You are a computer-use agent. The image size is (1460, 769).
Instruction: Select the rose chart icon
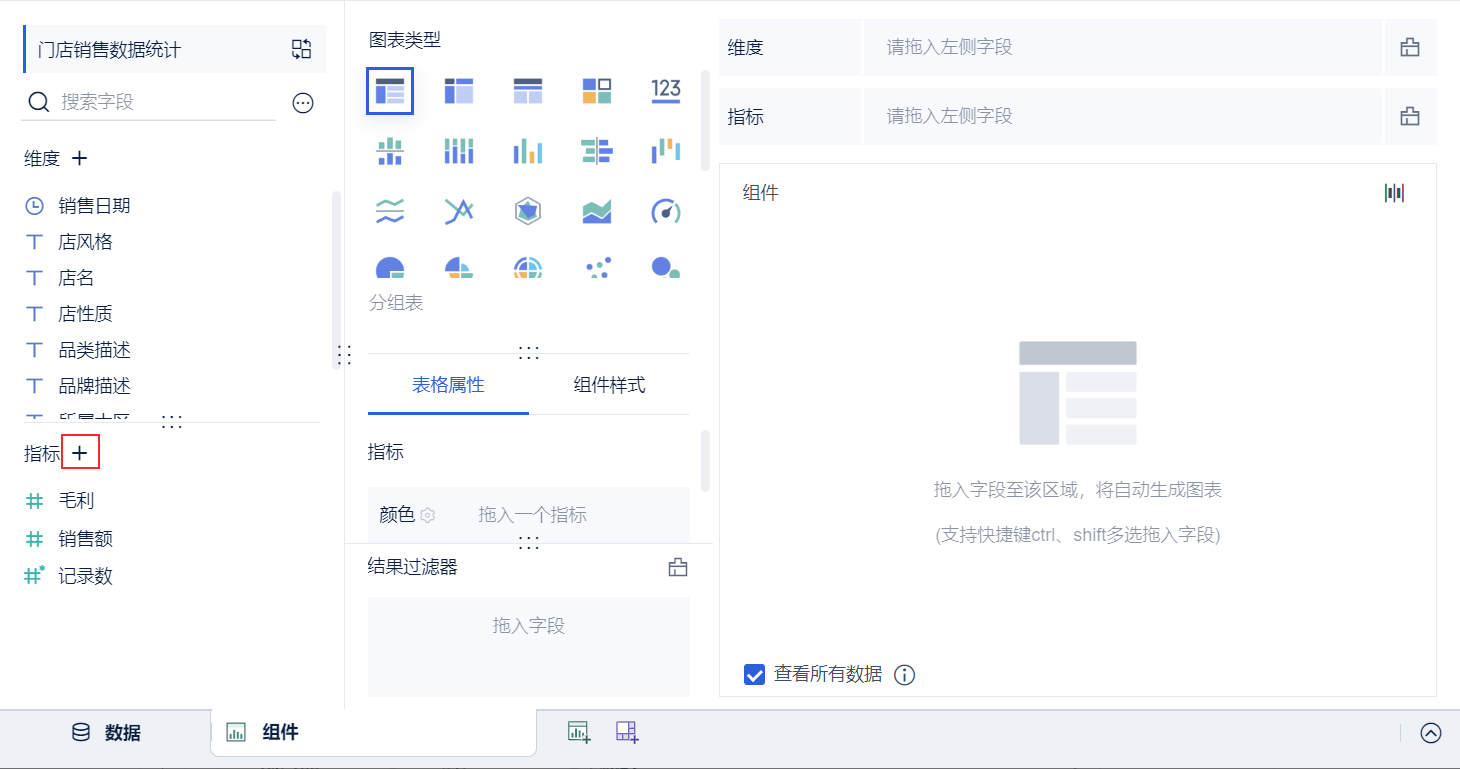click(x=459, y=267)
